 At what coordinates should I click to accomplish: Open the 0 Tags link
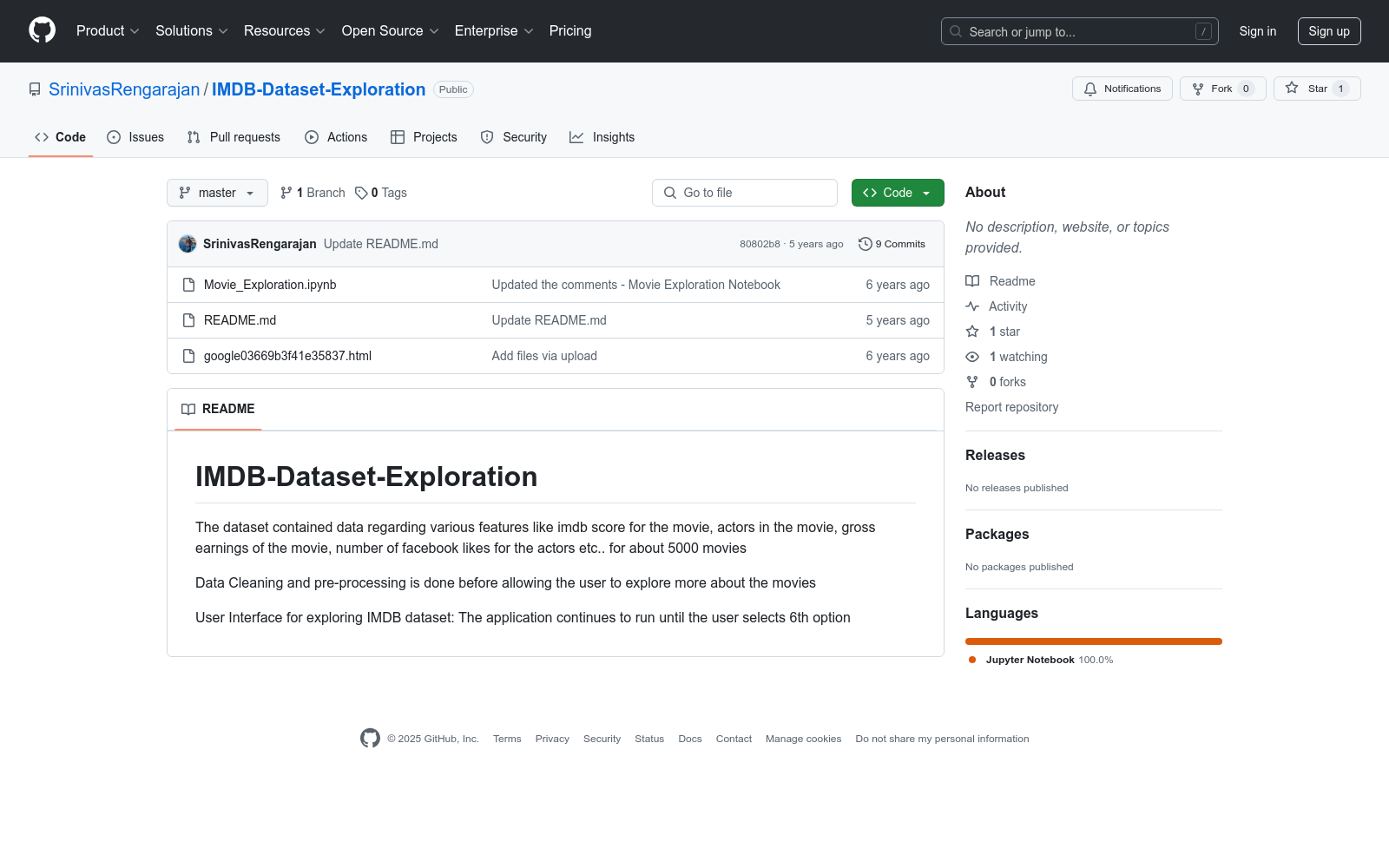pos(381,193)
